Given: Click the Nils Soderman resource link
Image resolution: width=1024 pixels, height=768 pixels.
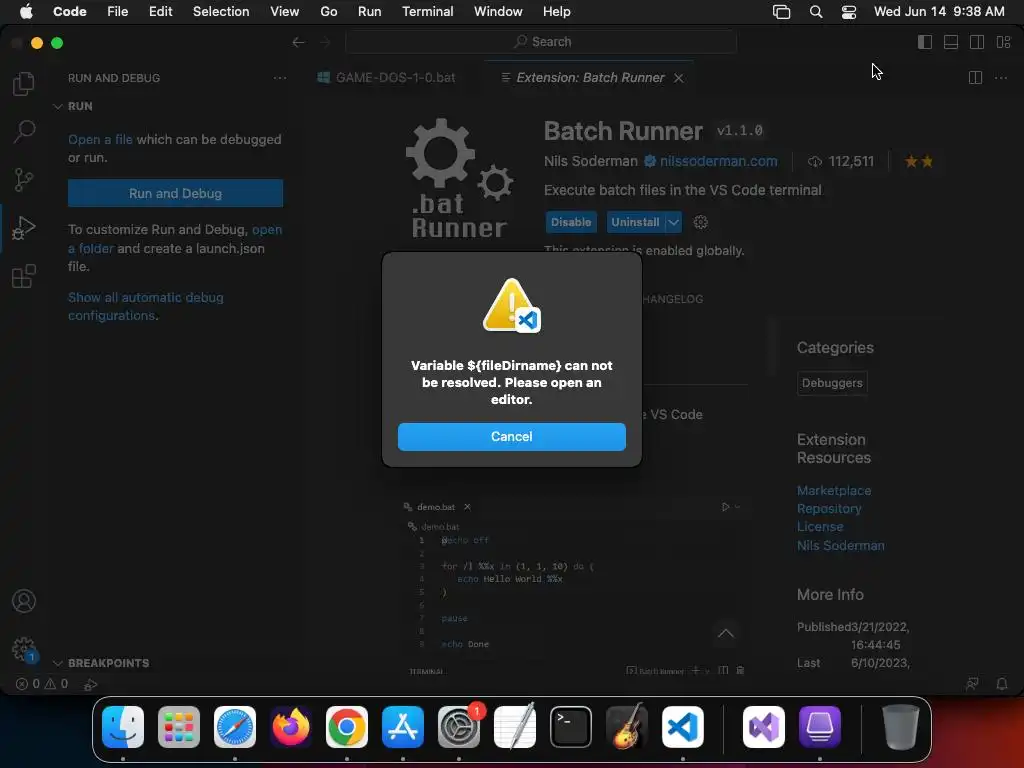Looking at the screenshot, I should (840, 545).
